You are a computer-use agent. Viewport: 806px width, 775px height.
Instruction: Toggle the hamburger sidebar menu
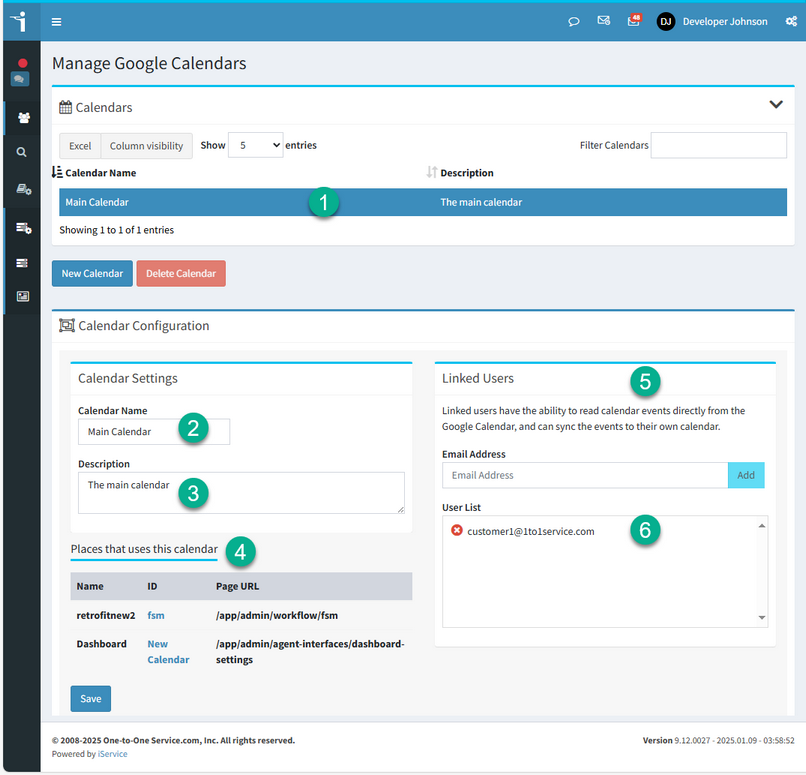coord(56,21)
